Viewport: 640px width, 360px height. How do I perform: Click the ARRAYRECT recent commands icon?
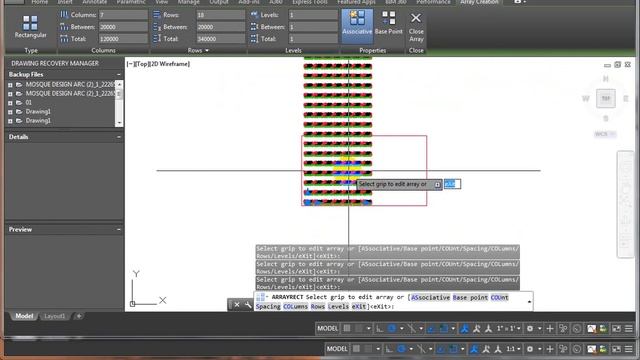tap(261, 297)
